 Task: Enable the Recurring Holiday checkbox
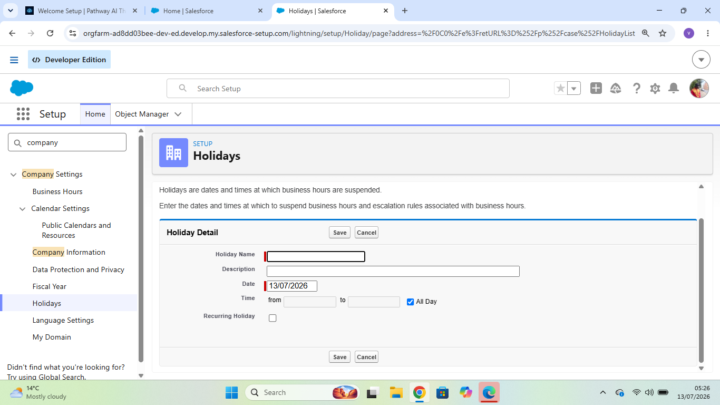[273, 318]
